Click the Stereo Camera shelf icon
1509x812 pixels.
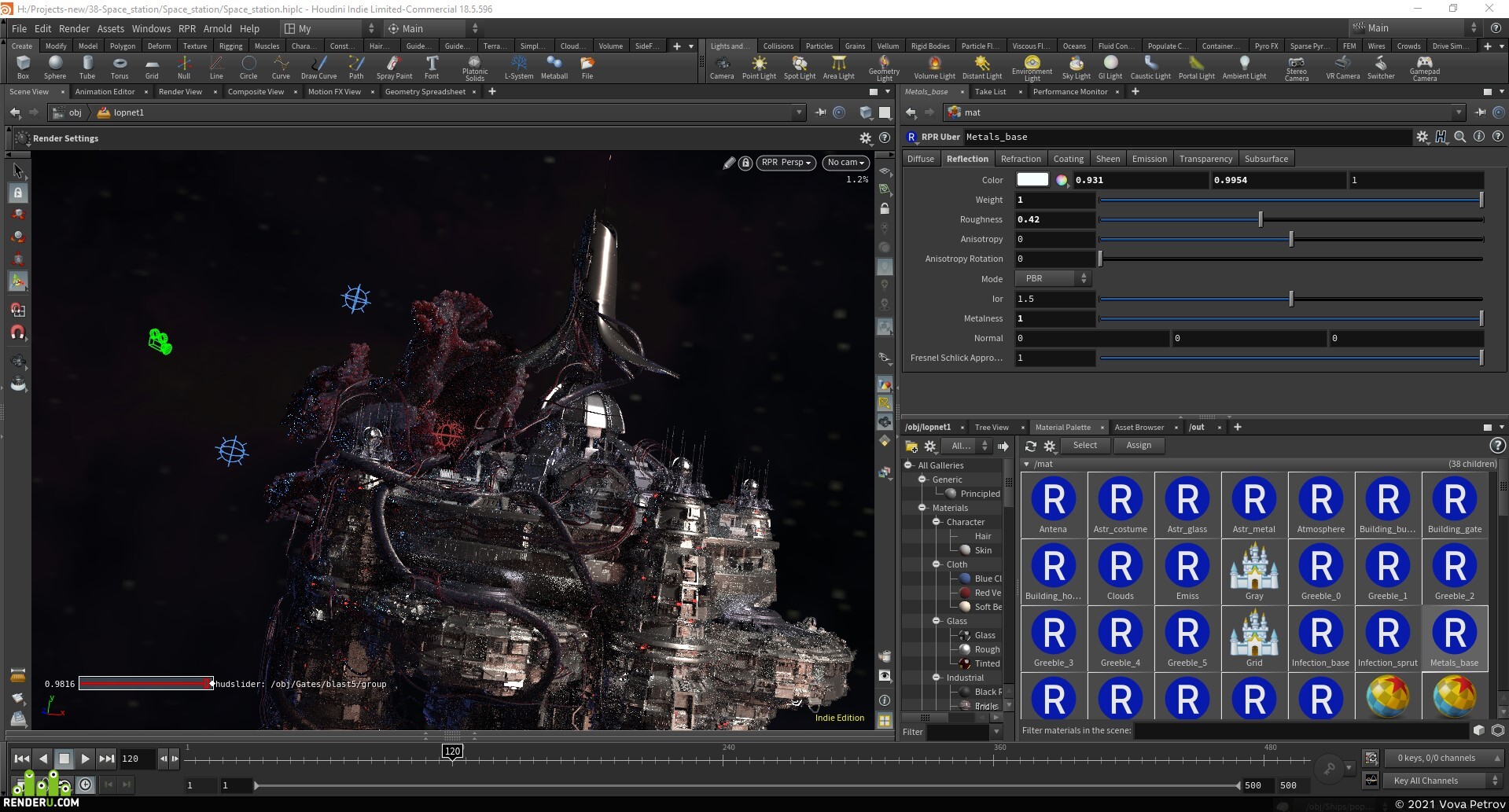[x=1297, y=68]
